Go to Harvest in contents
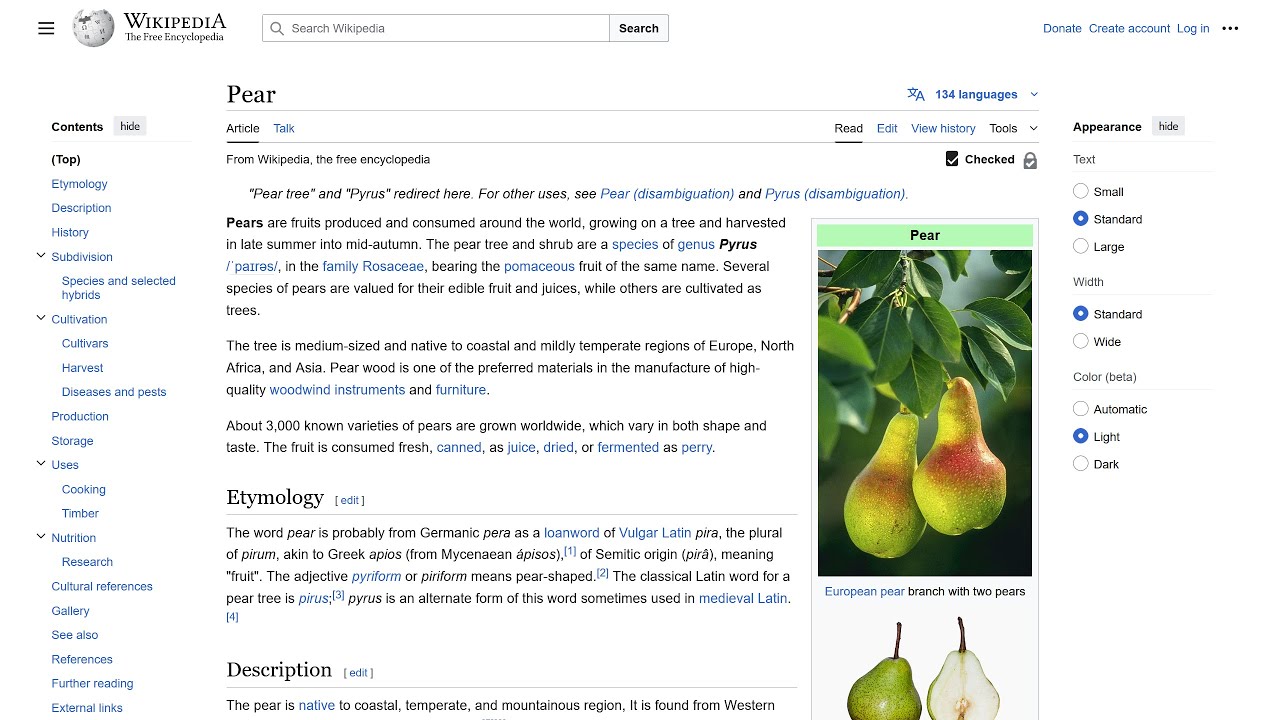This screenshot has width=1280, height=720. click(82, 368)
